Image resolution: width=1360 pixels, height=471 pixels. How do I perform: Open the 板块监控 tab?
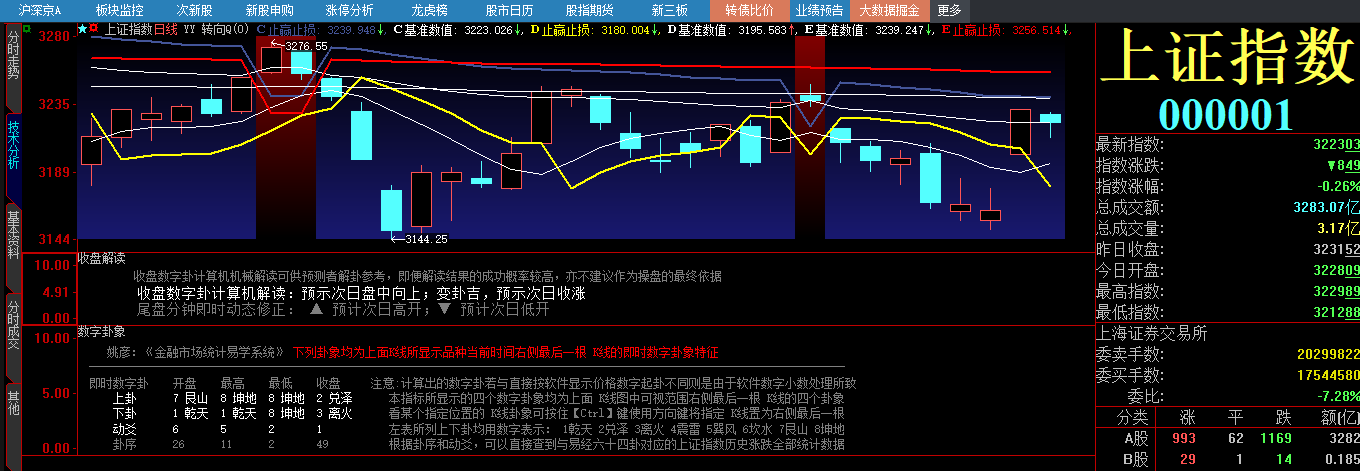(120, 10)
